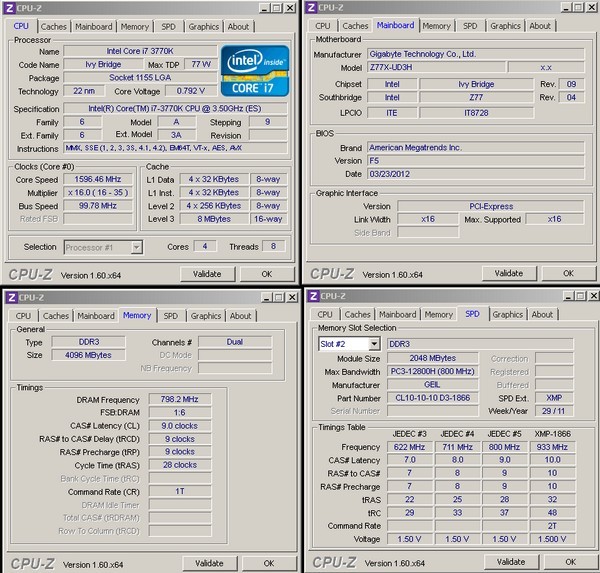
Task: Click the DRAM Frequency value '798.2 MHz'
Action: (x=180, y=399)
